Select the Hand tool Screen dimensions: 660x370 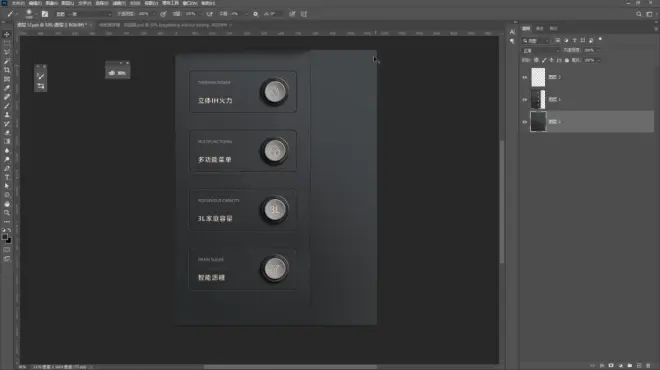click(7, 204)
